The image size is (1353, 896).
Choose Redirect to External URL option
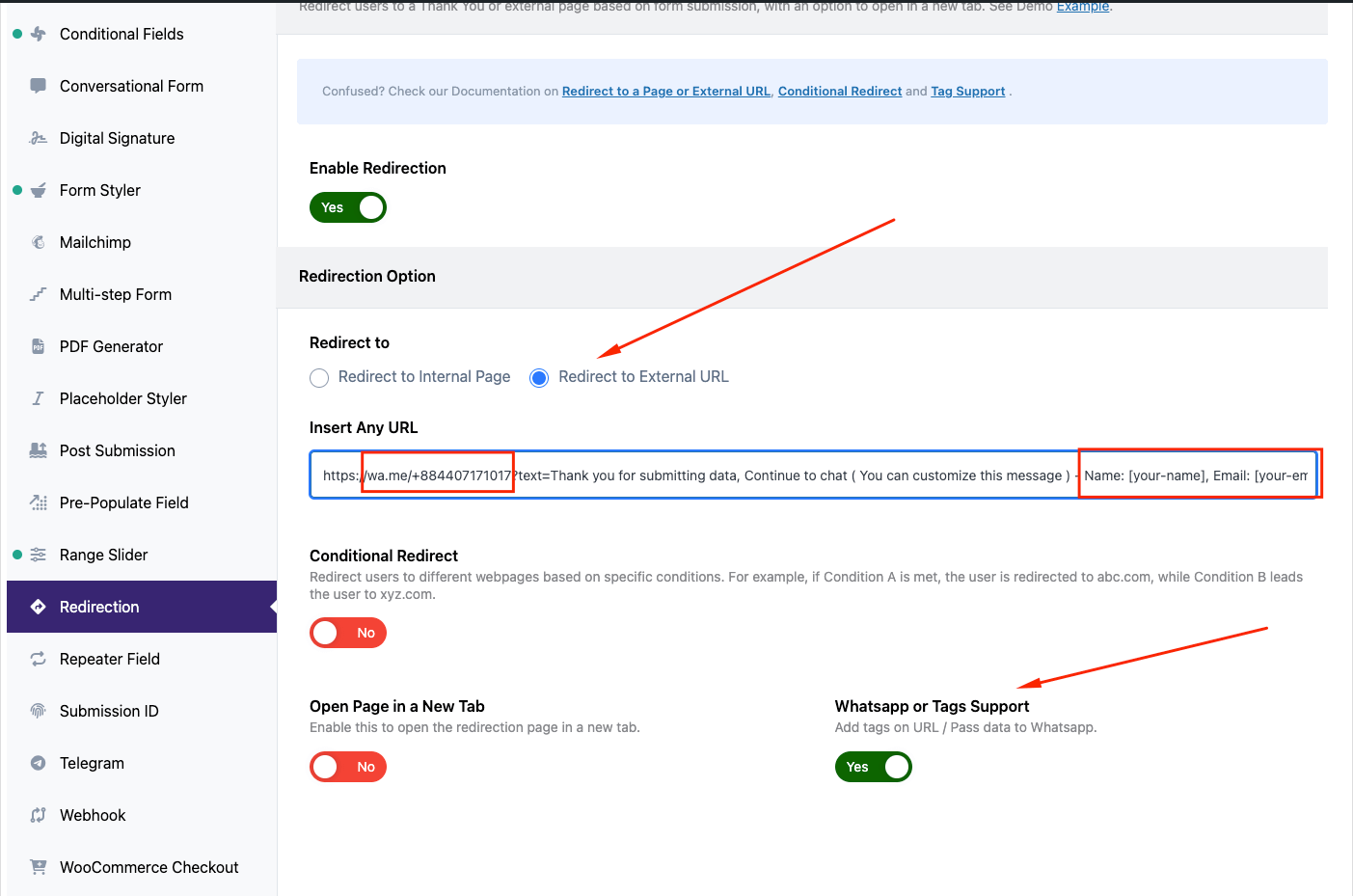(538, 377)
